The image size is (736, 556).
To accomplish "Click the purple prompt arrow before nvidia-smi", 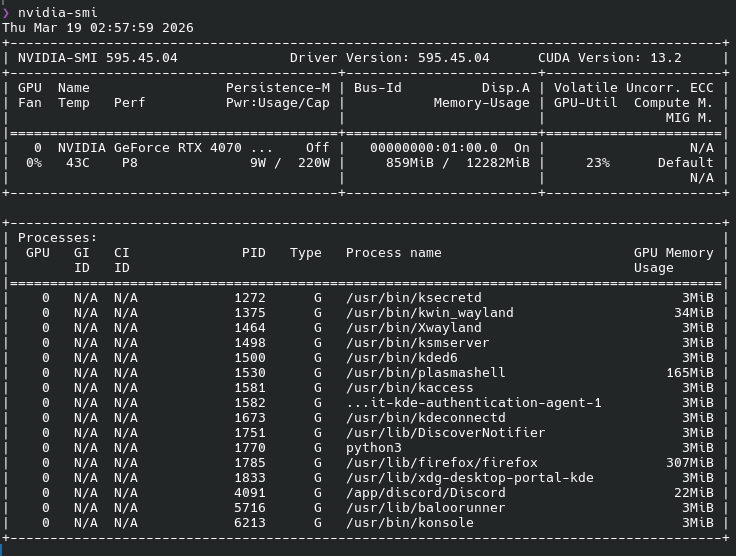I will [6, 13].
